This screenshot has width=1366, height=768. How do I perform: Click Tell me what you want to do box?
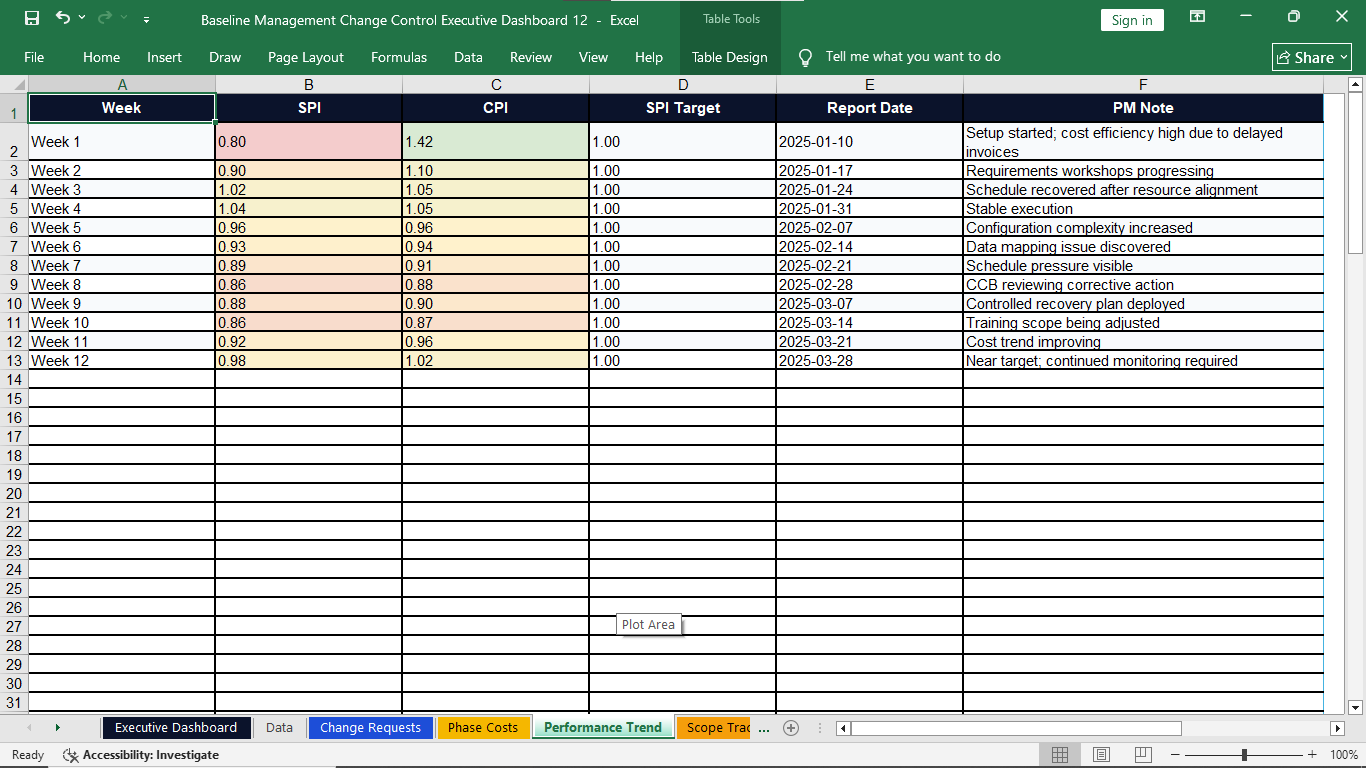click(913, 57)
